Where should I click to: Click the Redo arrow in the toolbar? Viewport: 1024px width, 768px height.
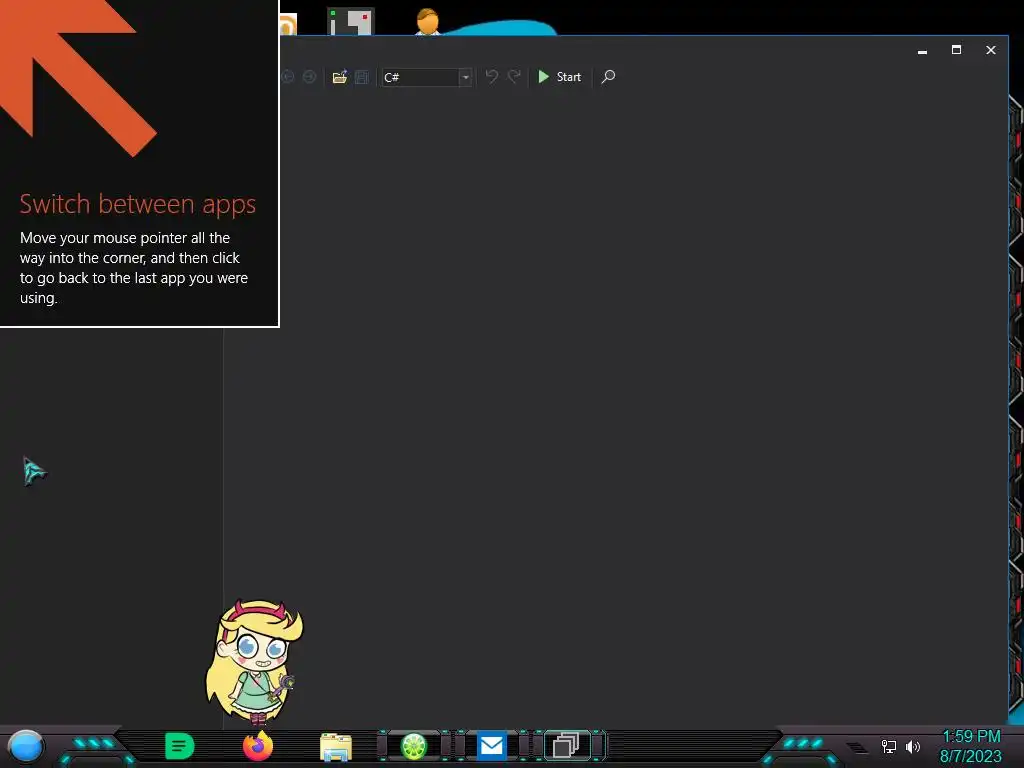(x=515, y=77)
